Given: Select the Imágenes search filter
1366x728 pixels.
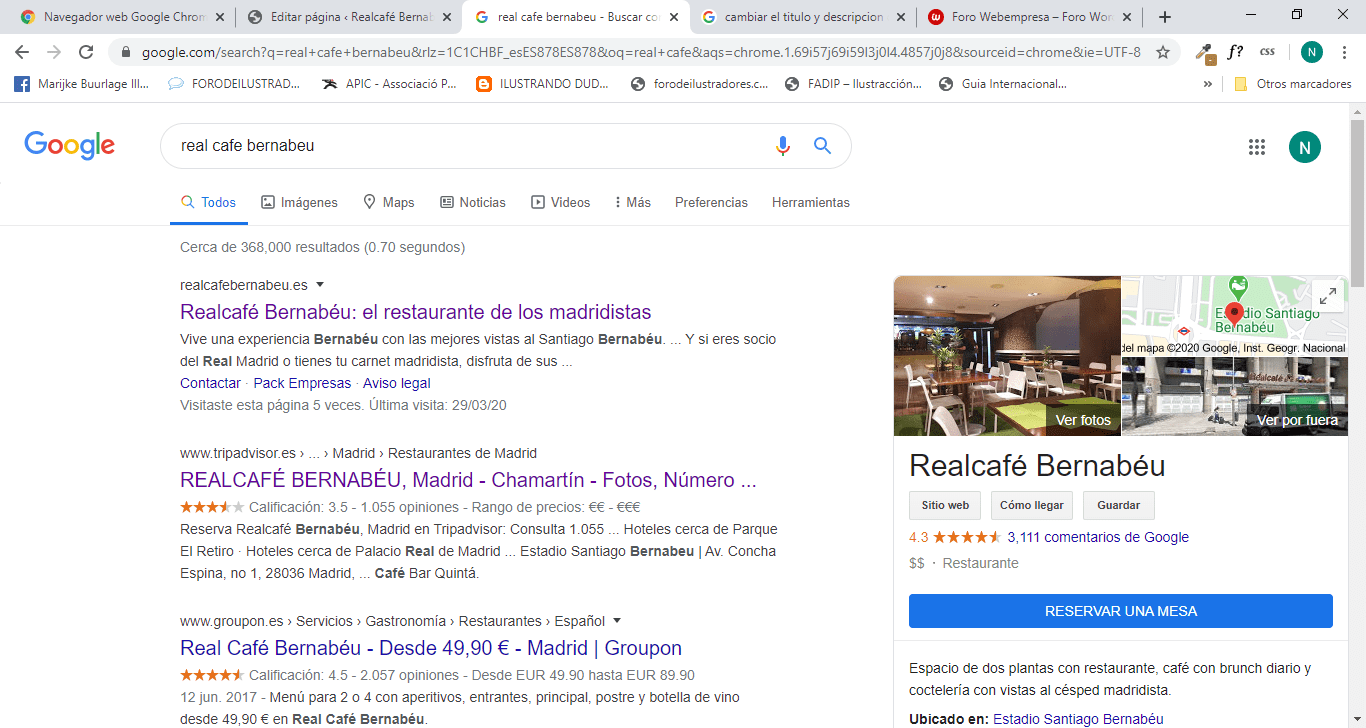Looking at the screenshot, I should pyautogui.click(x=299, y=202).
